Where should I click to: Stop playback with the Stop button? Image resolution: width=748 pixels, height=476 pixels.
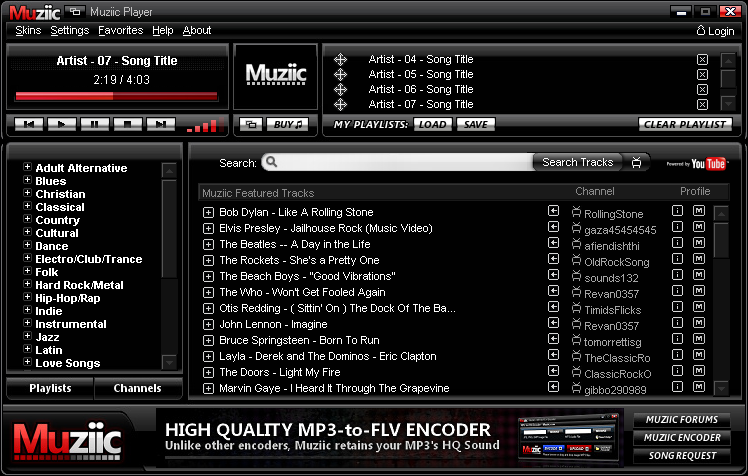(127, 124)
